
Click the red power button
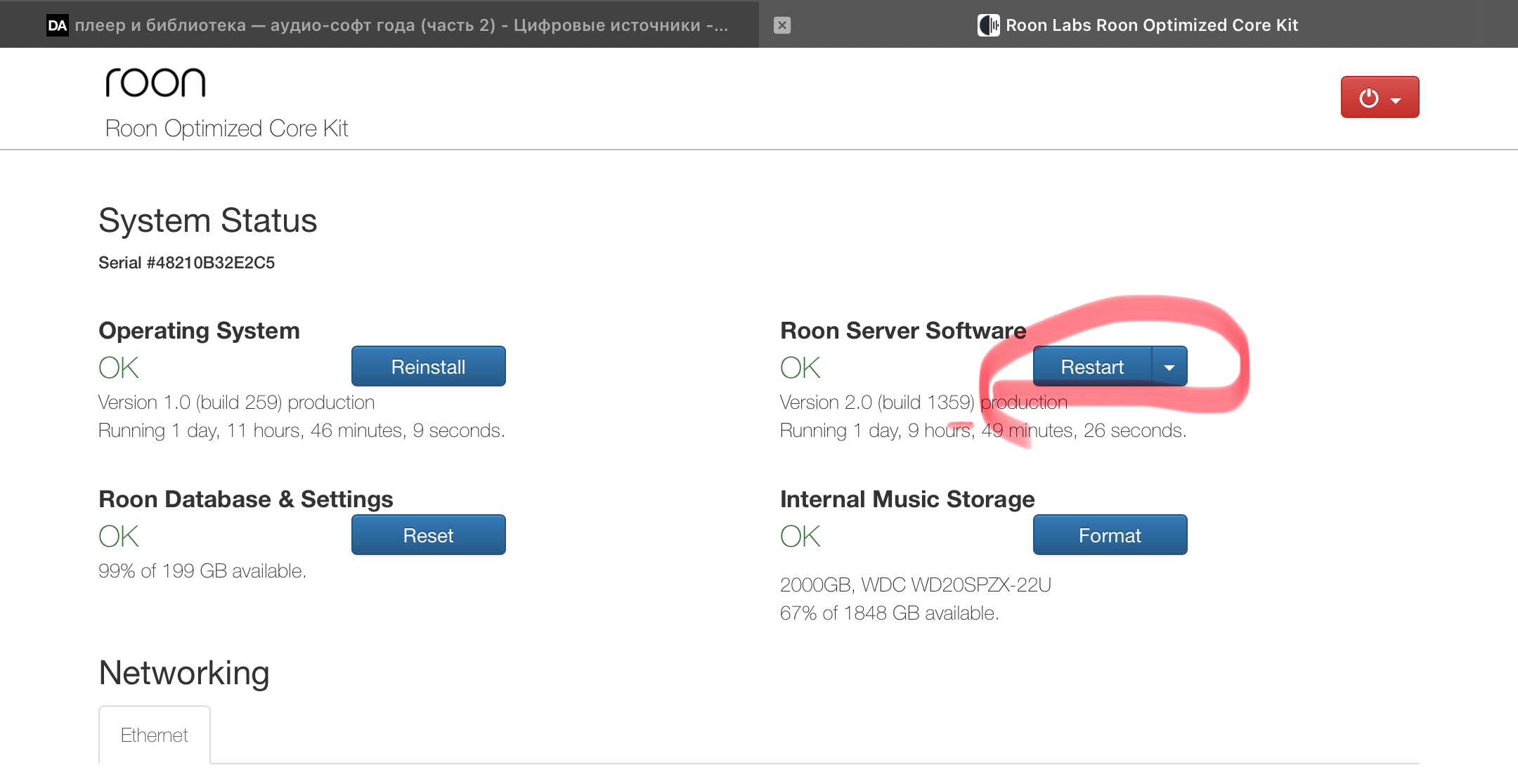pyautogui.click(x=1380, y=97)
